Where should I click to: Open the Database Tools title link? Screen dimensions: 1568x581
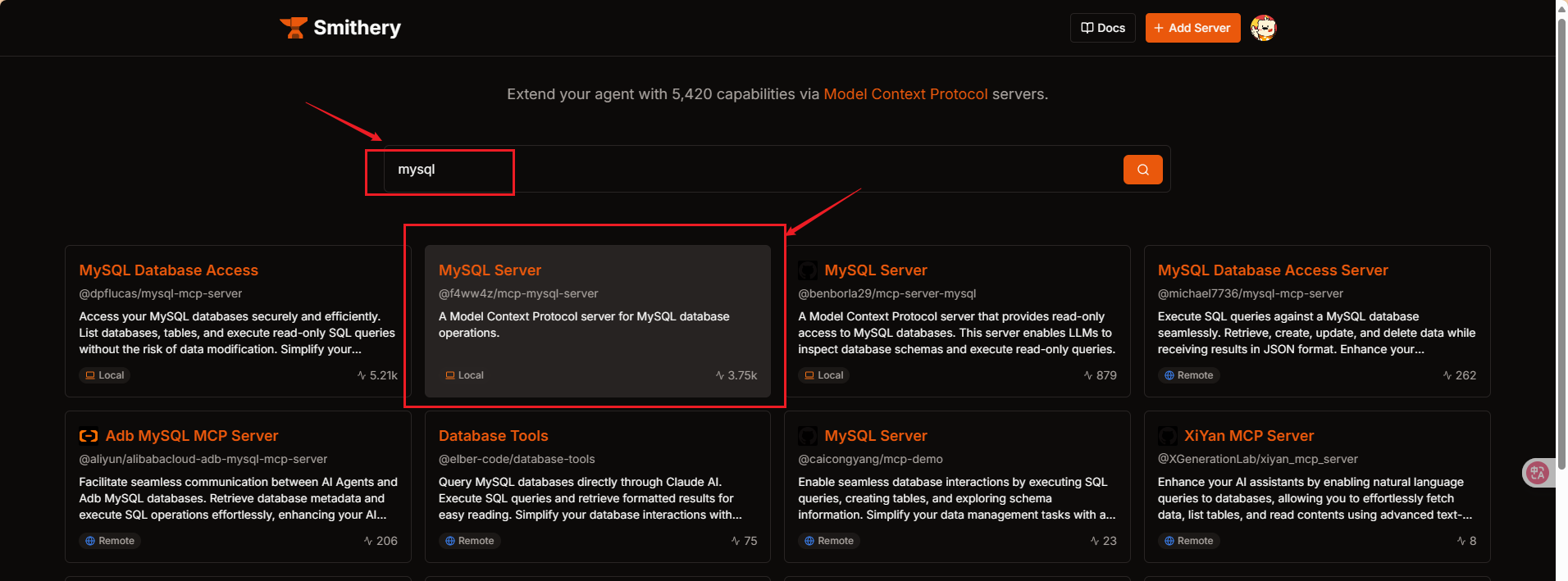493,436
